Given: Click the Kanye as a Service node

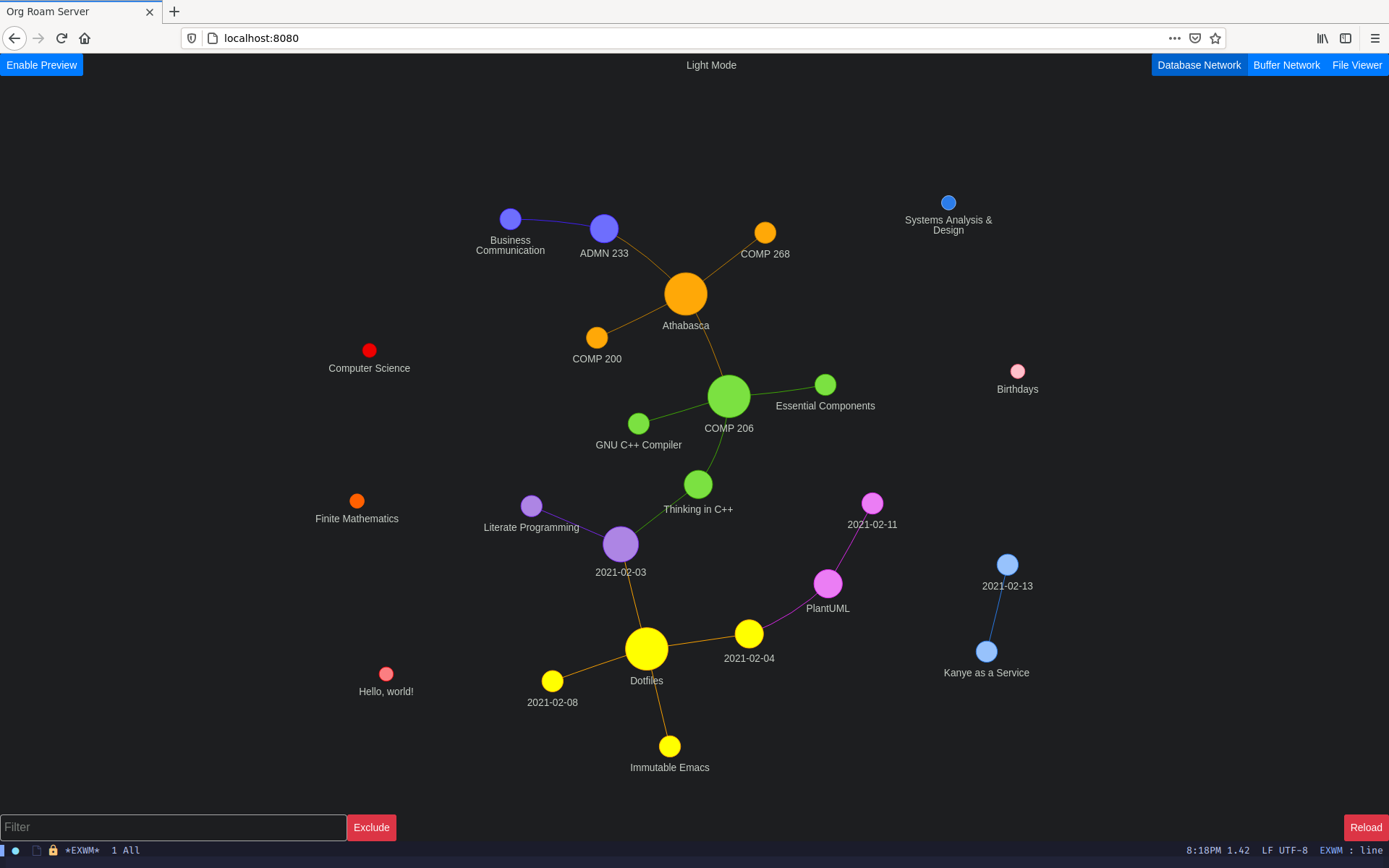Looking at the screenshot, I should (985, 651).
